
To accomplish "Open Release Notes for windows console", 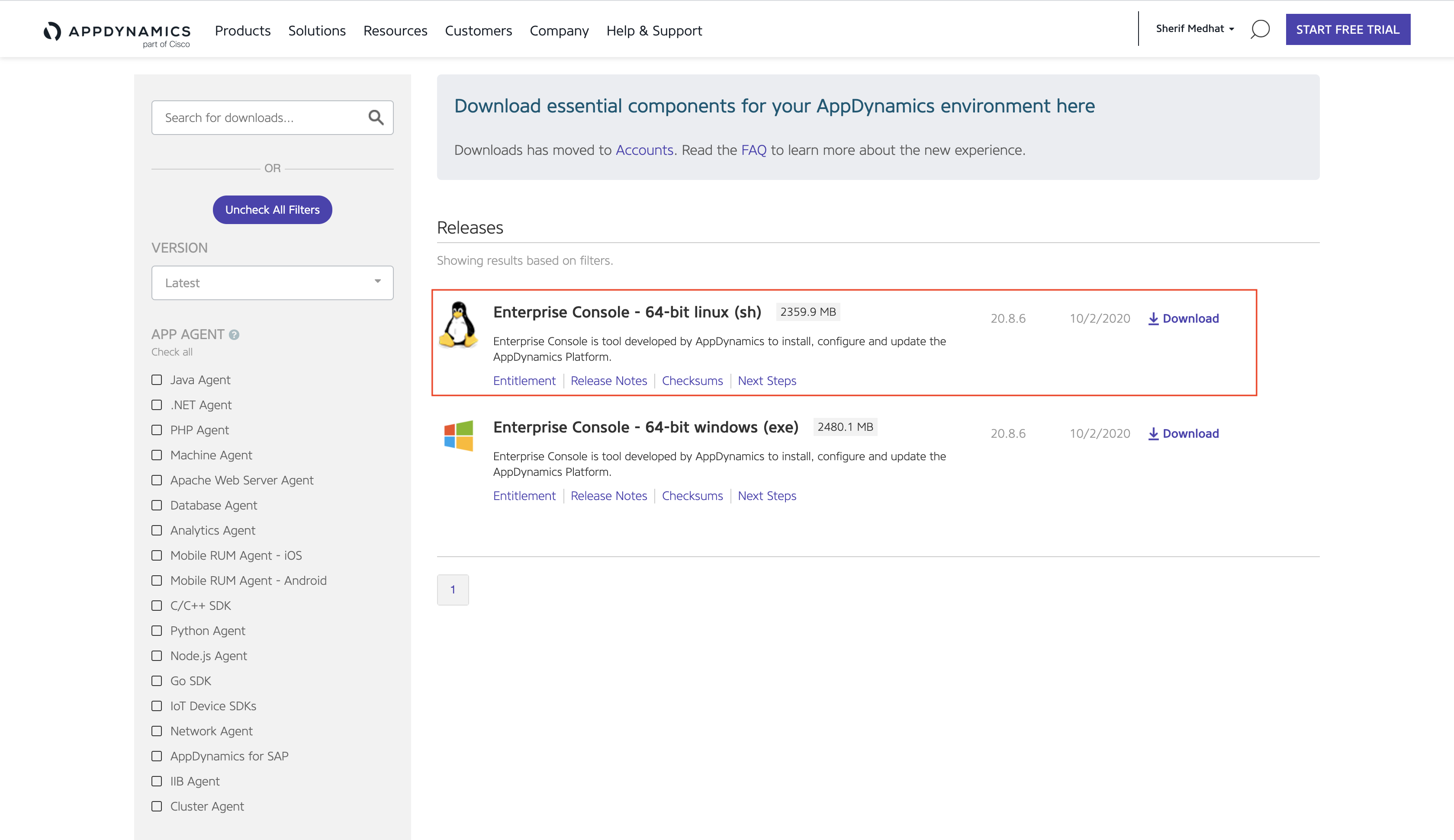I will 609,496.
